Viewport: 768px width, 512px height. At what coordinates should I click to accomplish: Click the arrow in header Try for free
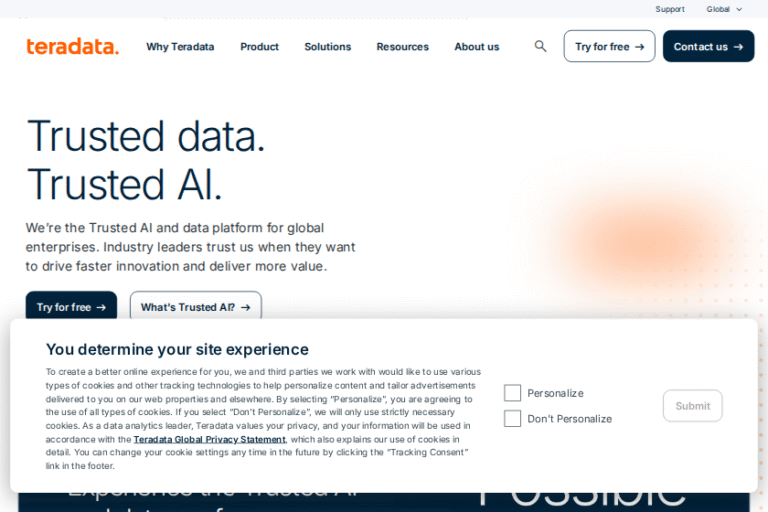click(639, 47)
